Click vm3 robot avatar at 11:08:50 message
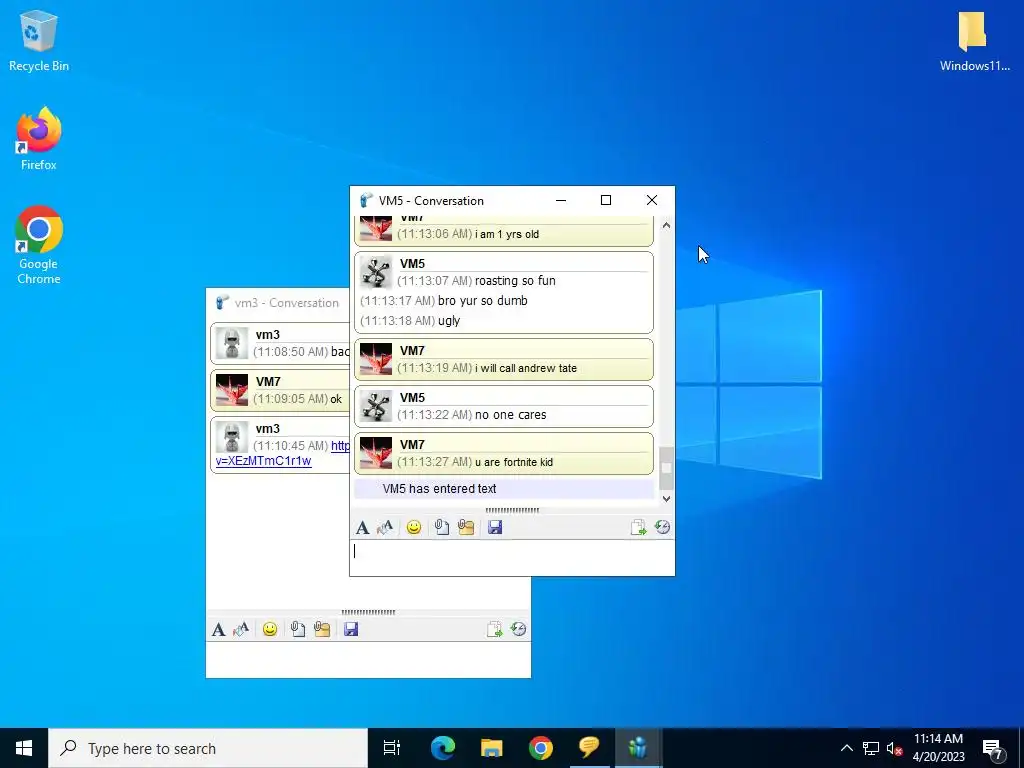This screenshot has width=1024, height=768. pos(232,344)
